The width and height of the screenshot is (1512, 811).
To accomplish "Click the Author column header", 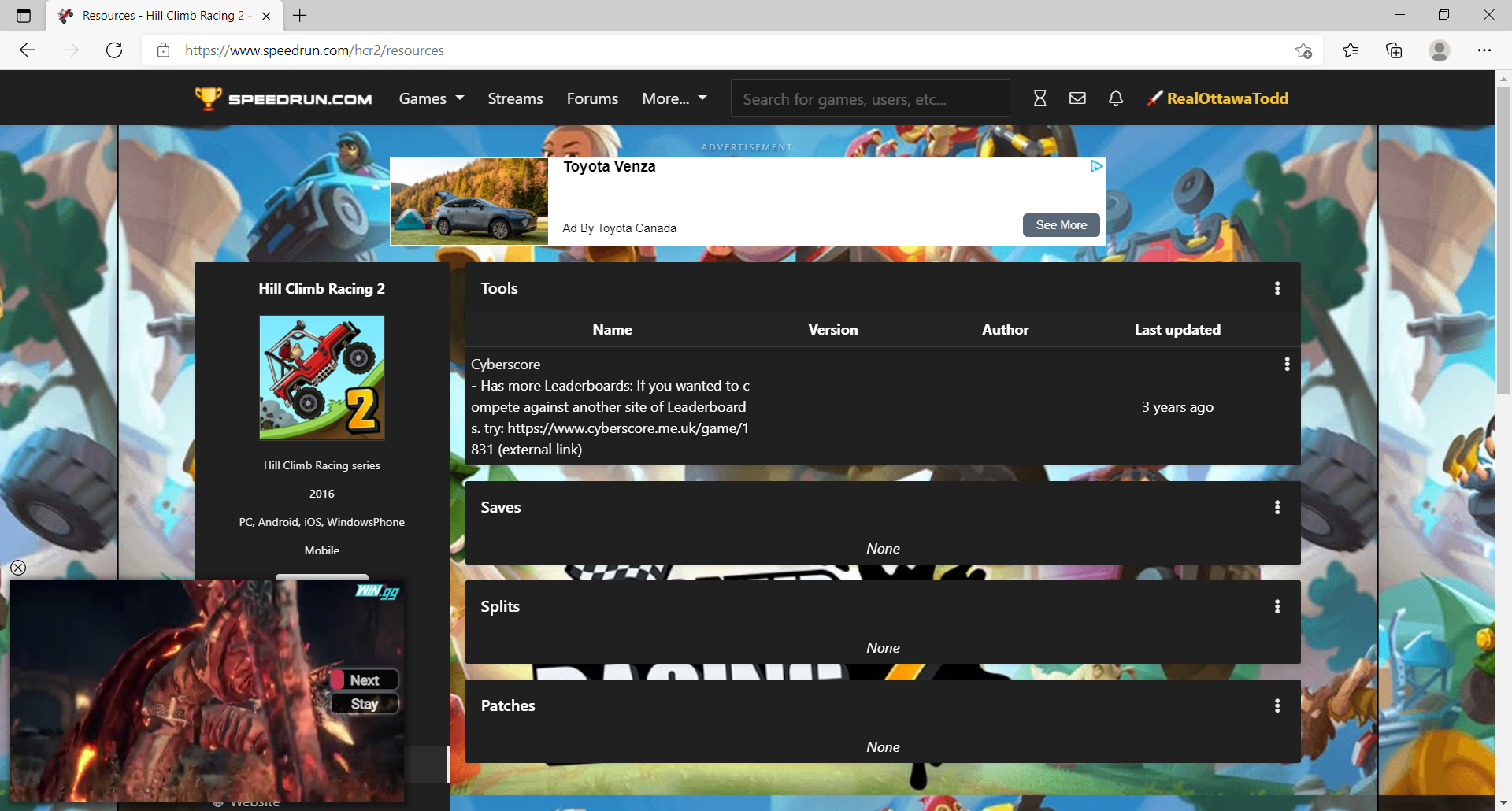I will [1005, 330].
